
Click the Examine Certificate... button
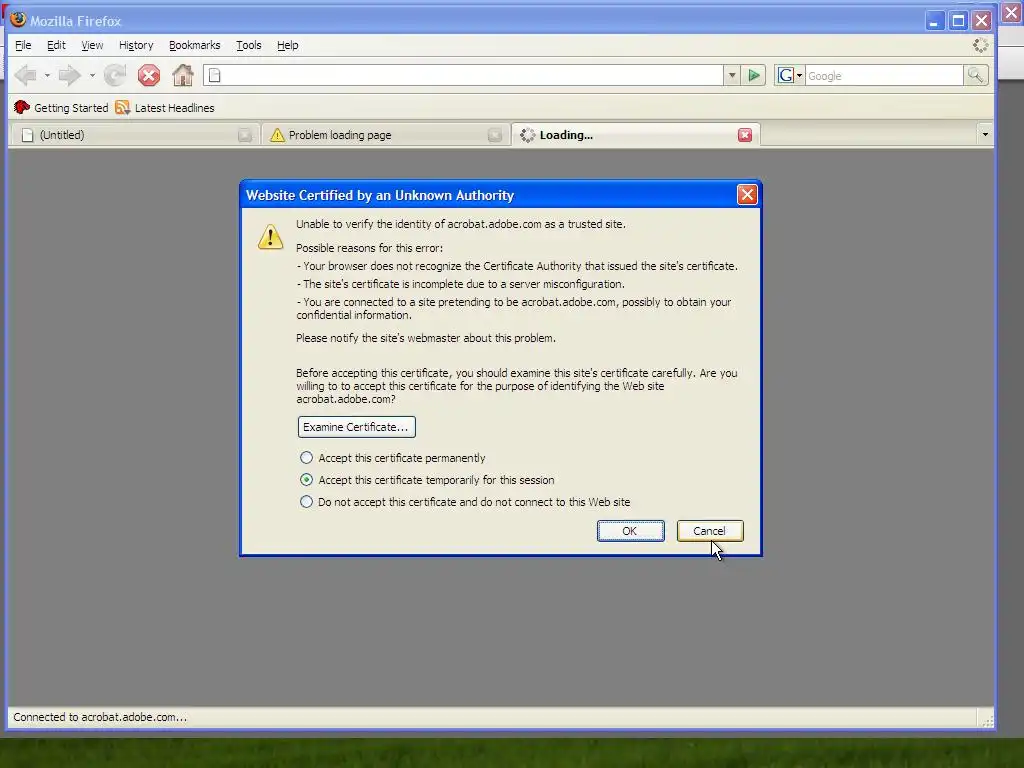[357, 427]
